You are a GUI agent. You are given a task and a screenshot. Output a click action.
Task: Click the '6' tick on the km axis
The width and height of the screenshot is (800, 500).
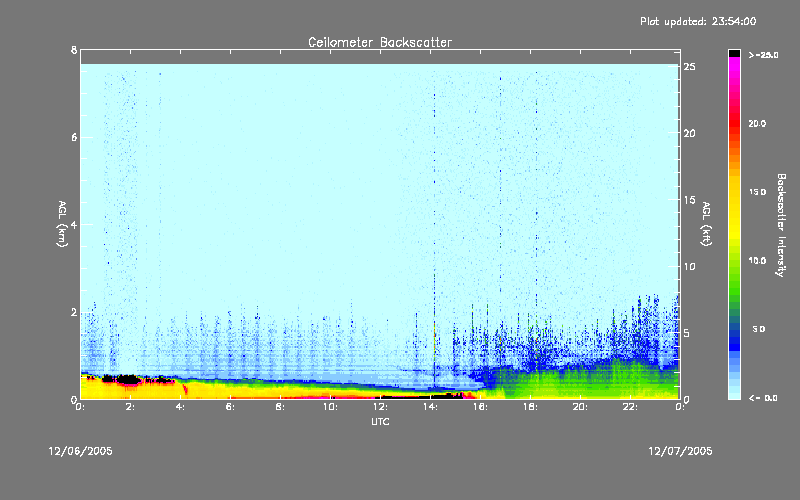click(74, 137)
